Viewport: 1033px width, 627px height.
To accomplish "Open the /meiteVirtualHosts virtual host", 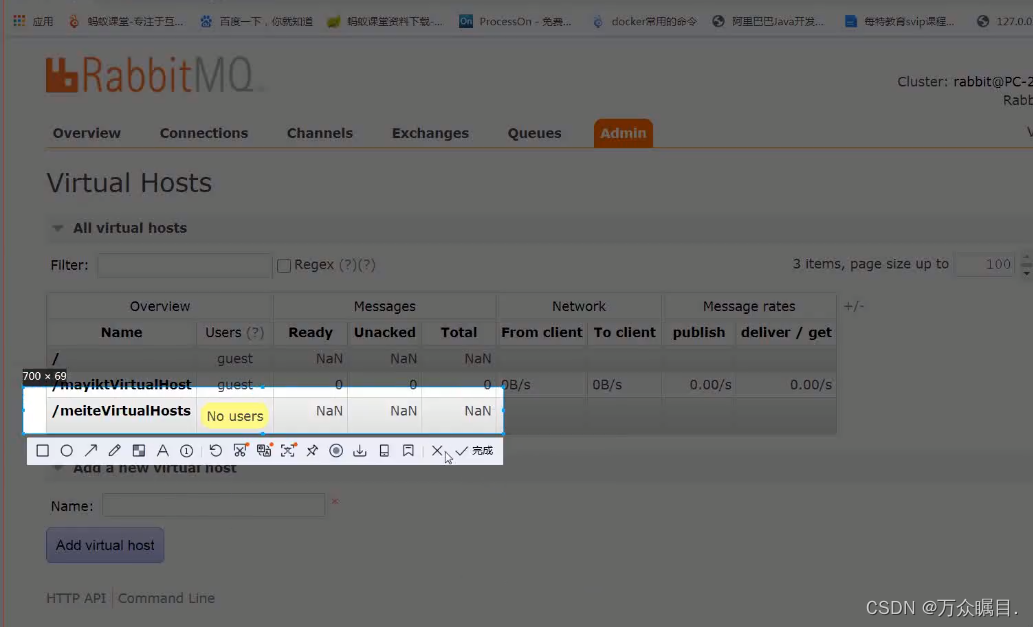I will pyautogui.click(x=121, y=410).
